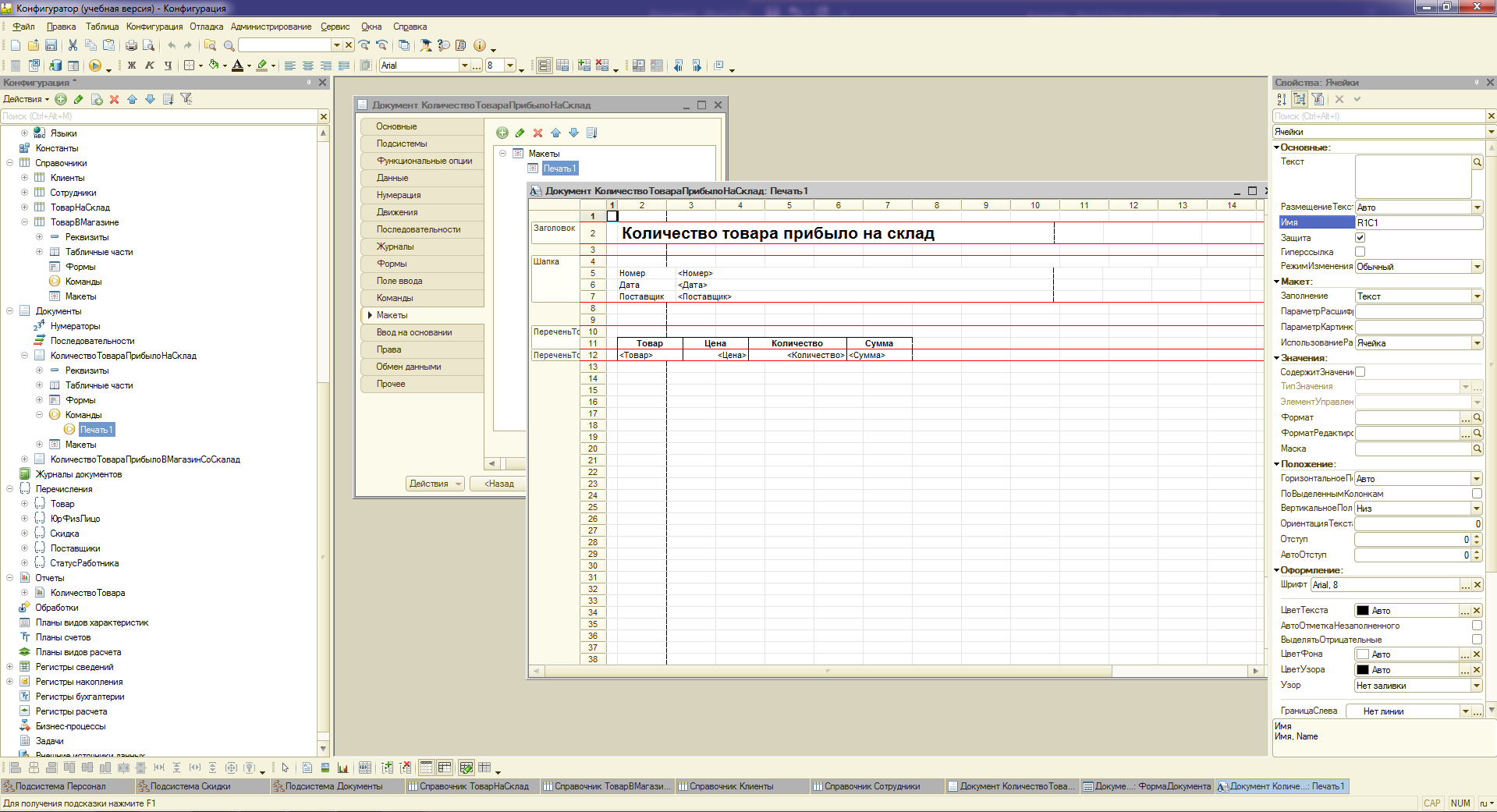Toggle bold formatting (Ж) button
Viewport: 1497px width, 812px height.
pos(132,66)
